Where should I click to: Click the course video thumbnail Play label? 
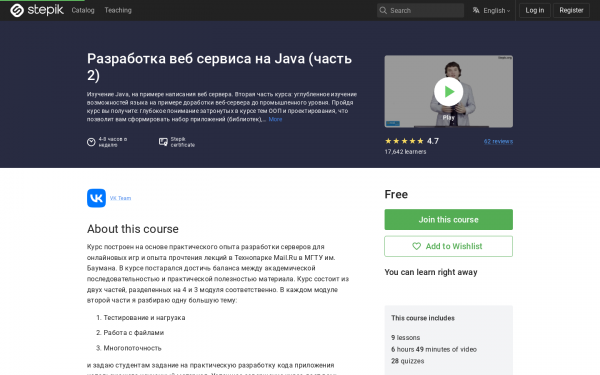448,117
